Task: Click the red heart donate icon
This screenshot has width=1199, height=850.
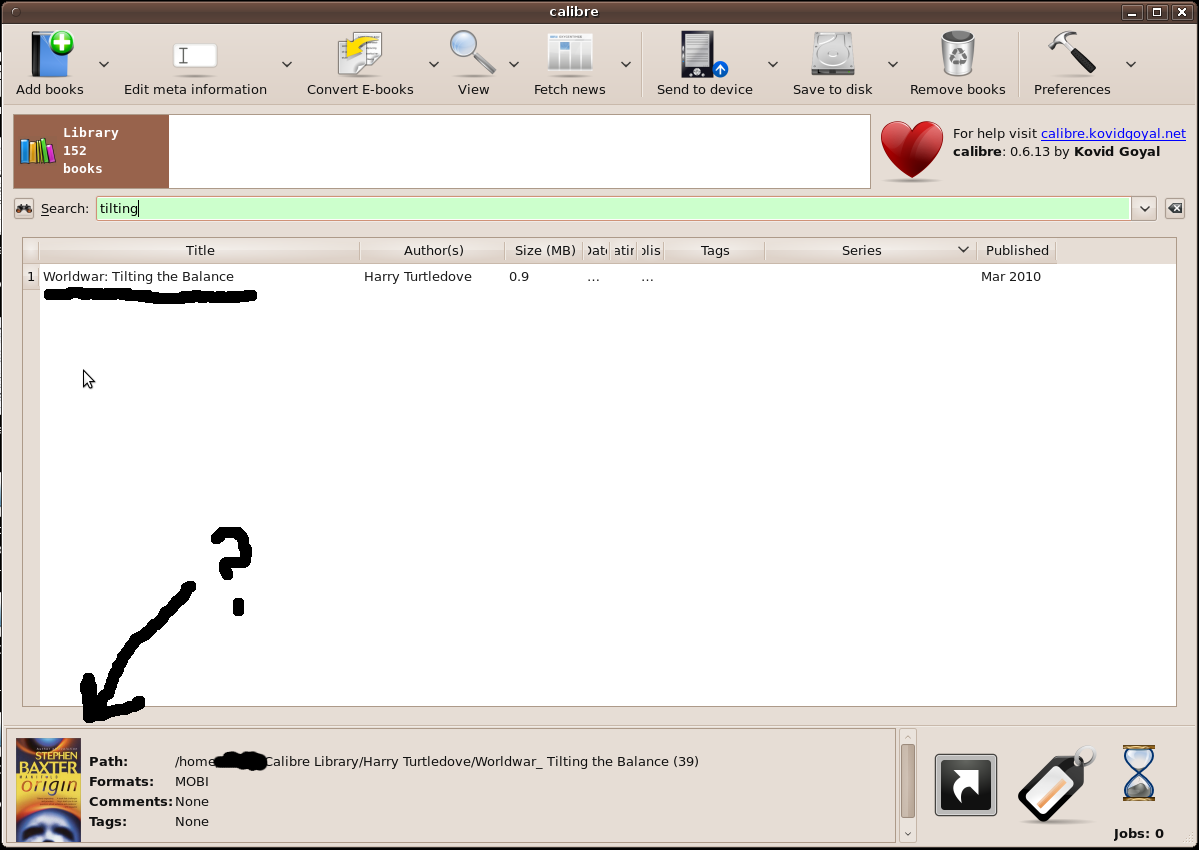Action: click(911, 151)
